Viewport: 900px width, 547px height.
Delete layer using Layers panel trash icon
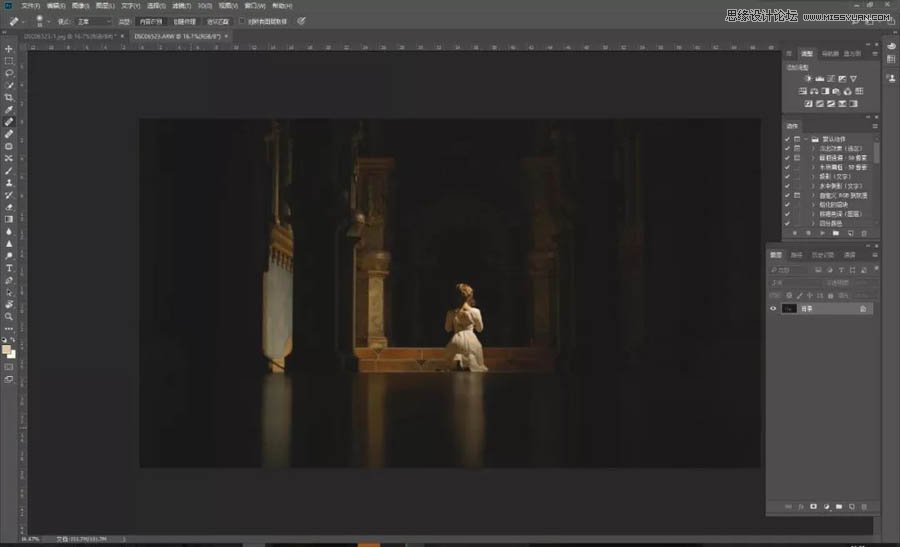coord(864,507)
